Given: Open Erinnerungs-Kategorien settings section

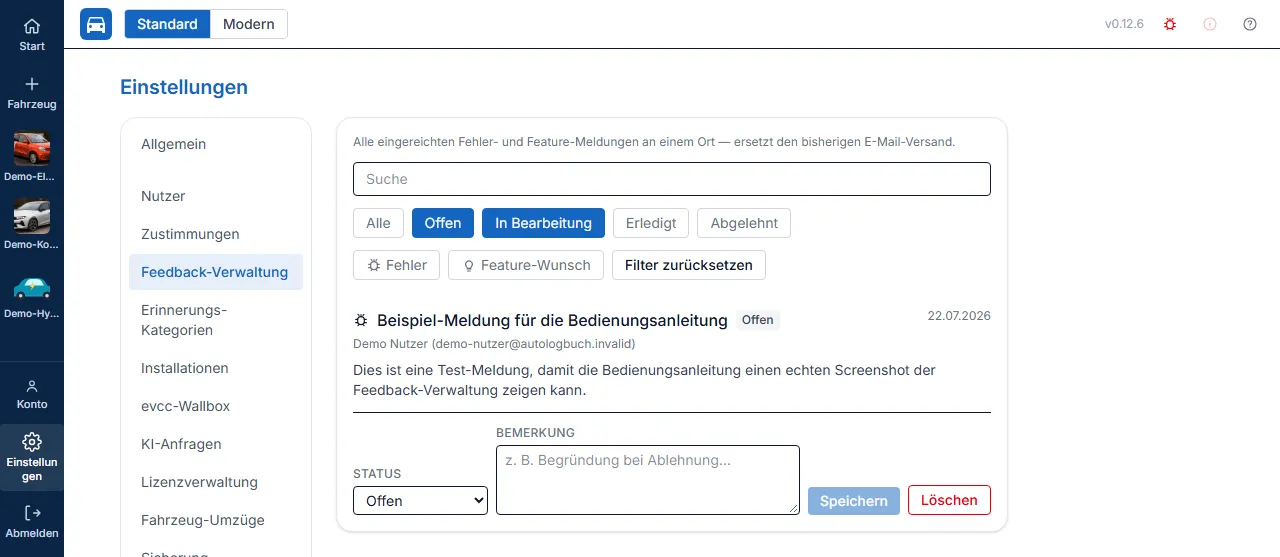Looking at the screenshot, I should tap(216, 320).
